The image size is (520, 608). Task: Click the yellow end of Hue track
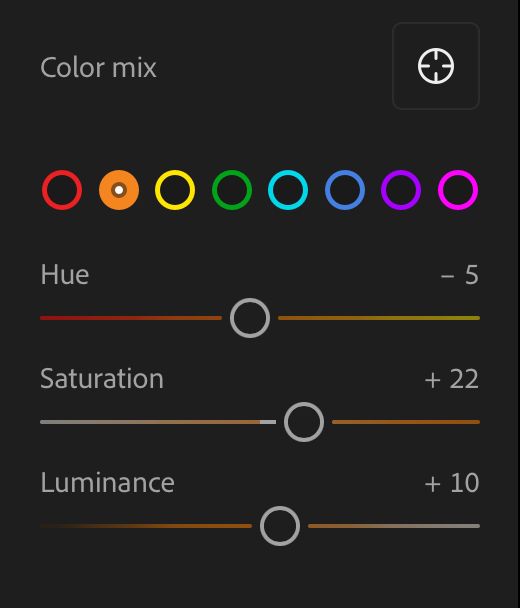[x=465, y=318]
